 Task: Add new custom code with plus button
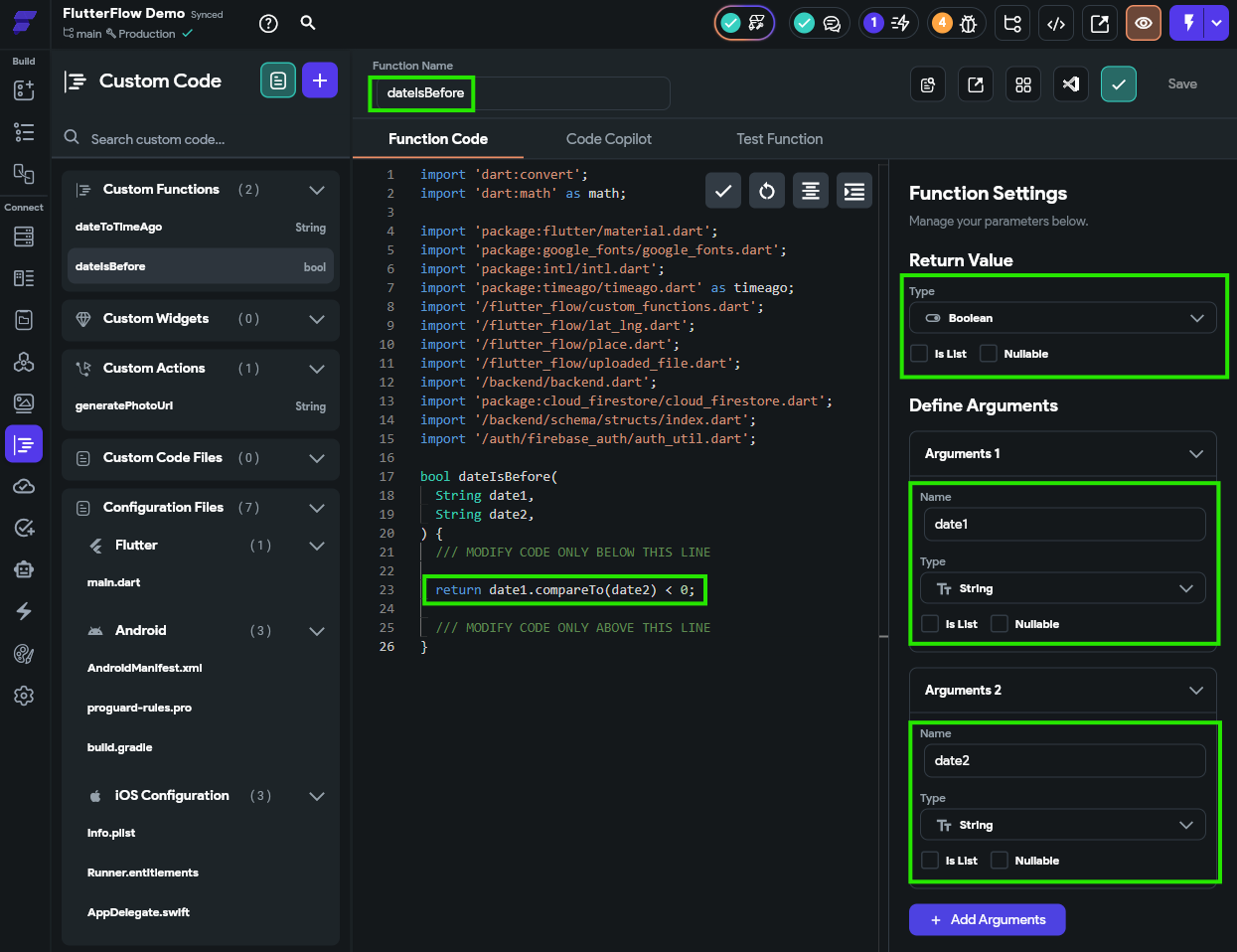(x=320, y=80)
